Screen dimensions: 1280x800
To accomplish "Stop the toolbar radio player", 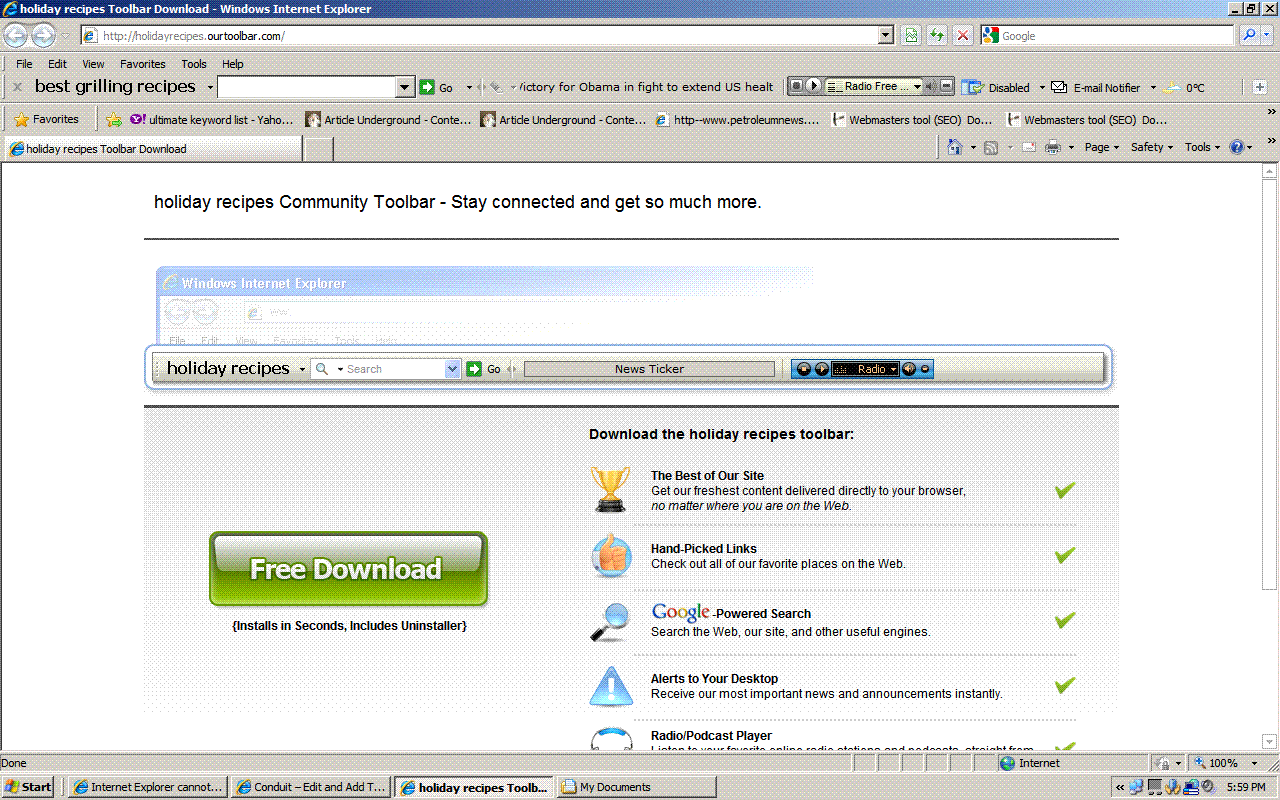I will (x=797, y=86).
